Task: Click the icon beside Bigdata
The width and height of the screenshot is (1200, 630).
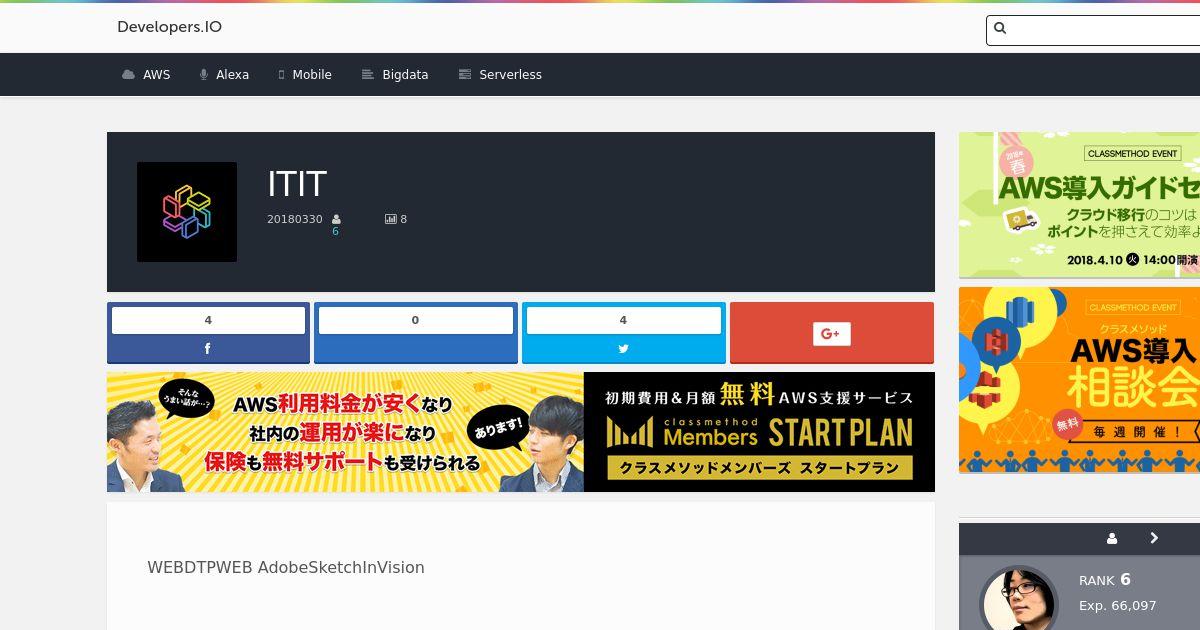Action: point(367,75)
